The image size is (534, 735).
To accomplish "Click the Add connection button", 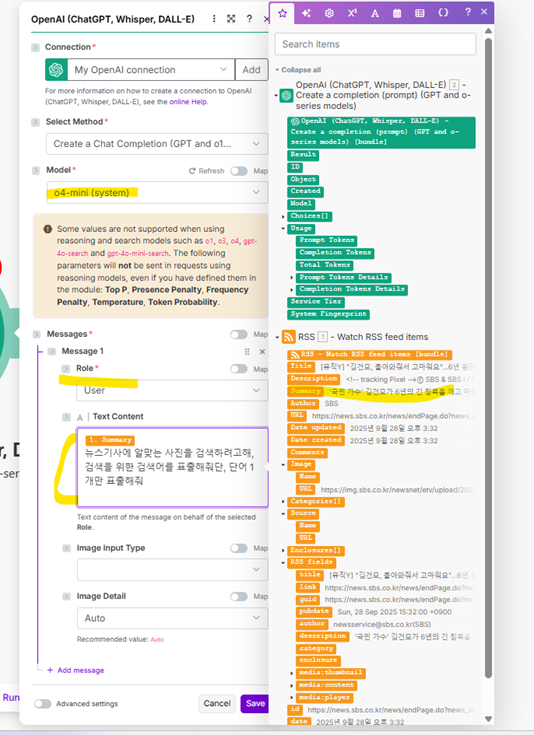I will (251, 70).
